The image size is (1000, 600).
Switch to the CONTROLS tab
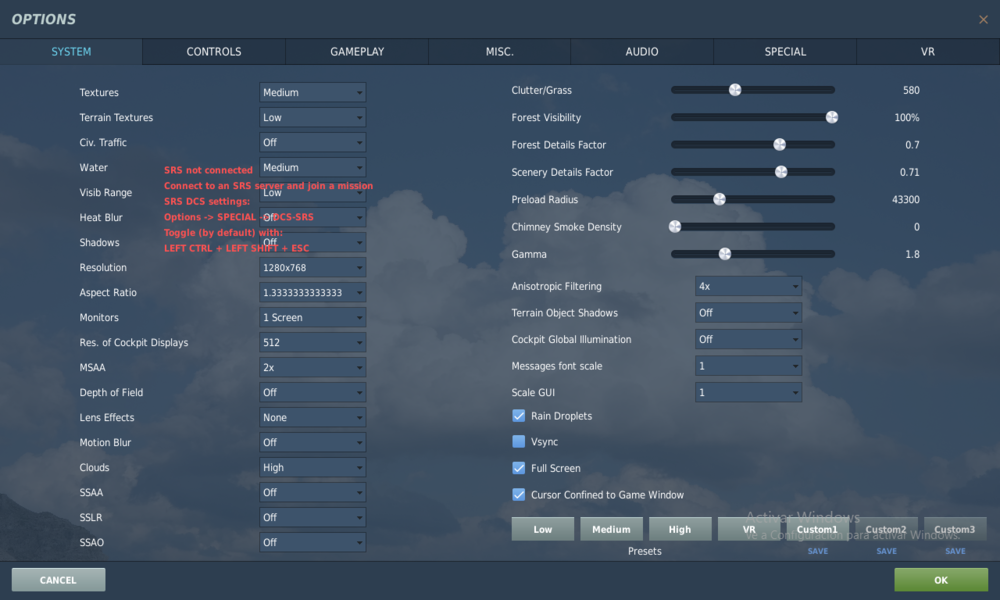coord(214,52)
